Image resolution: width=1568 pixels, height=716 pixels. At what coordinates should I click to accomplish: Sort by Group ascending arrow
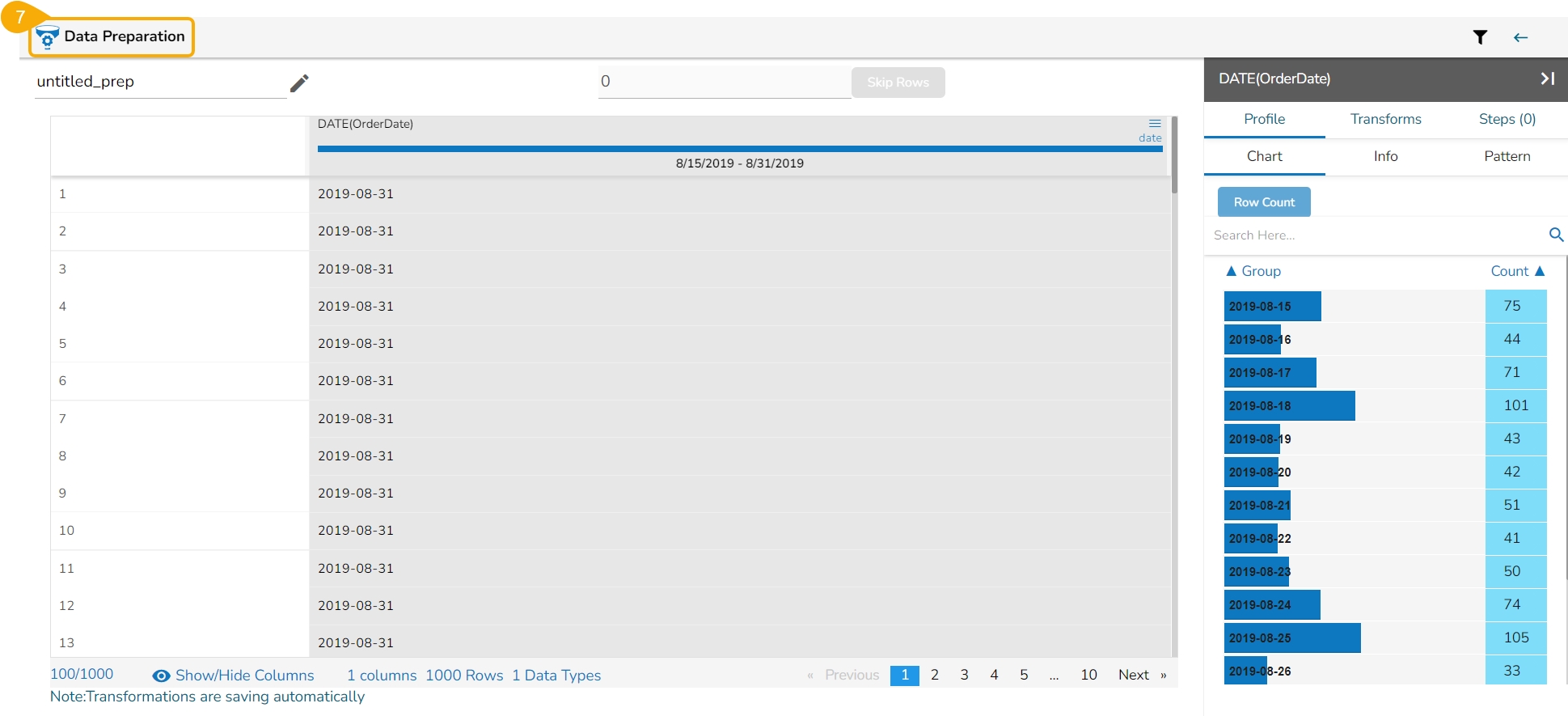coord(1231,271)
